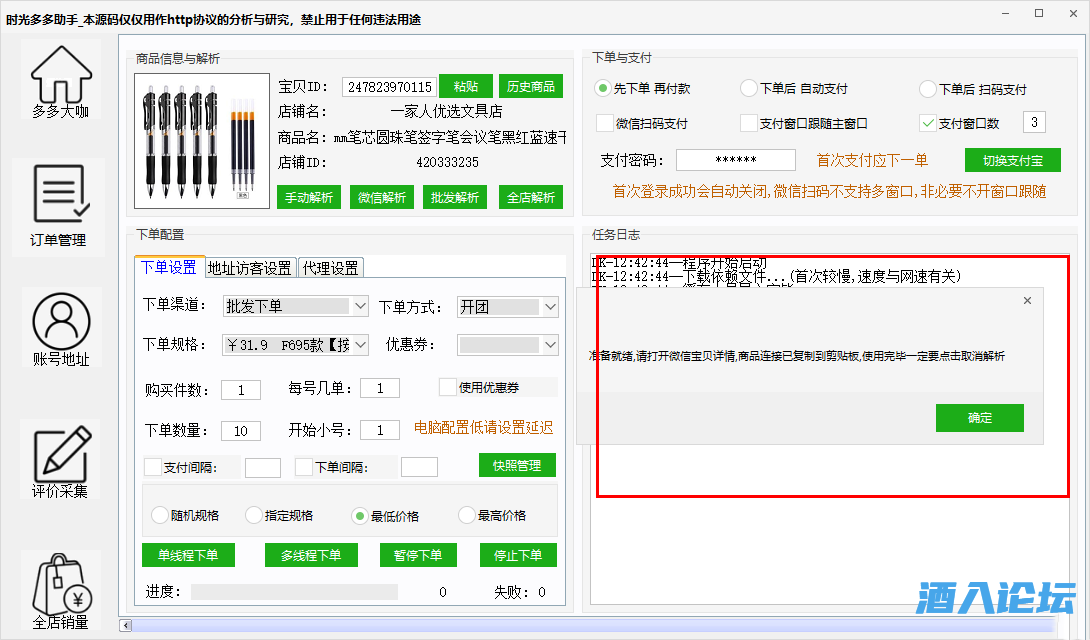Image resolution: width=1090 pixels, height=640 pixels.
Task: Switch to the 代理设置 tab
Action: coord(331,268)
